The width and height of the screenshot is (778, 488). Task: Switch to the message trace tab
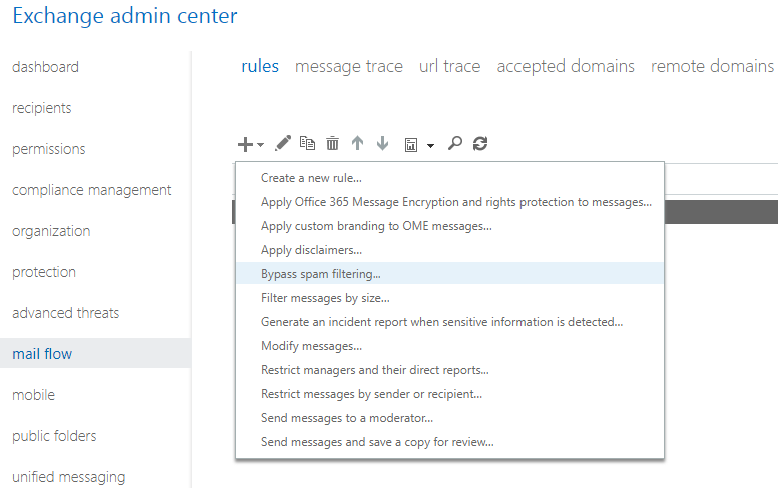349,67
